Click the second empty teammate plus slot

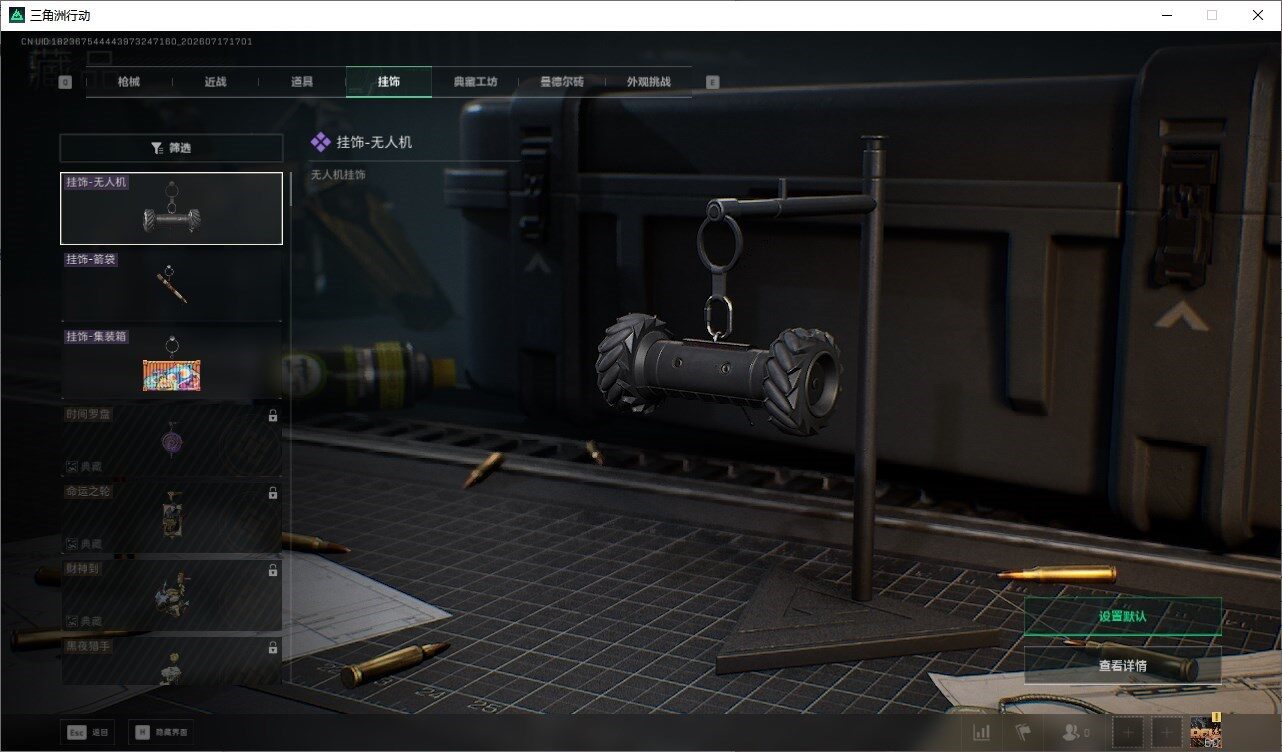[1166, 733]
